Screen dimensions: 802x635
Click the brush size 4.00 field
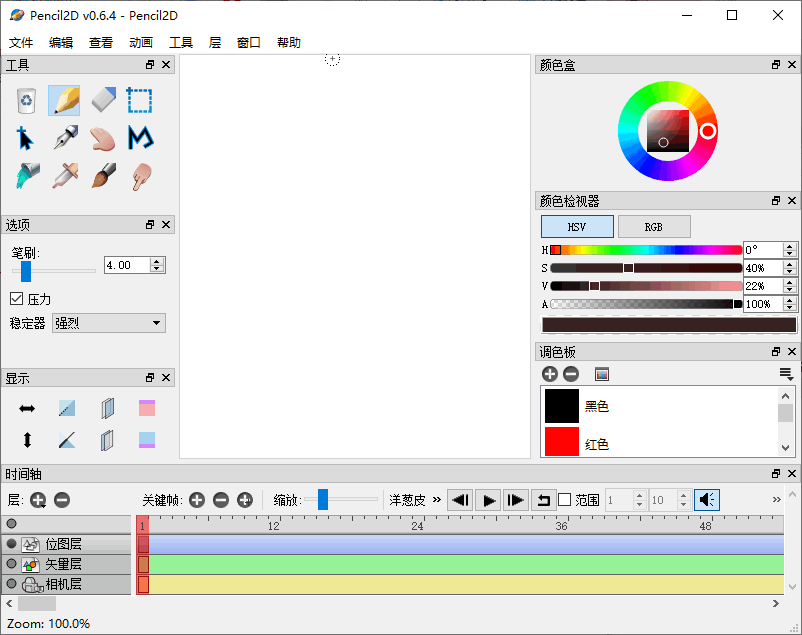127,265
